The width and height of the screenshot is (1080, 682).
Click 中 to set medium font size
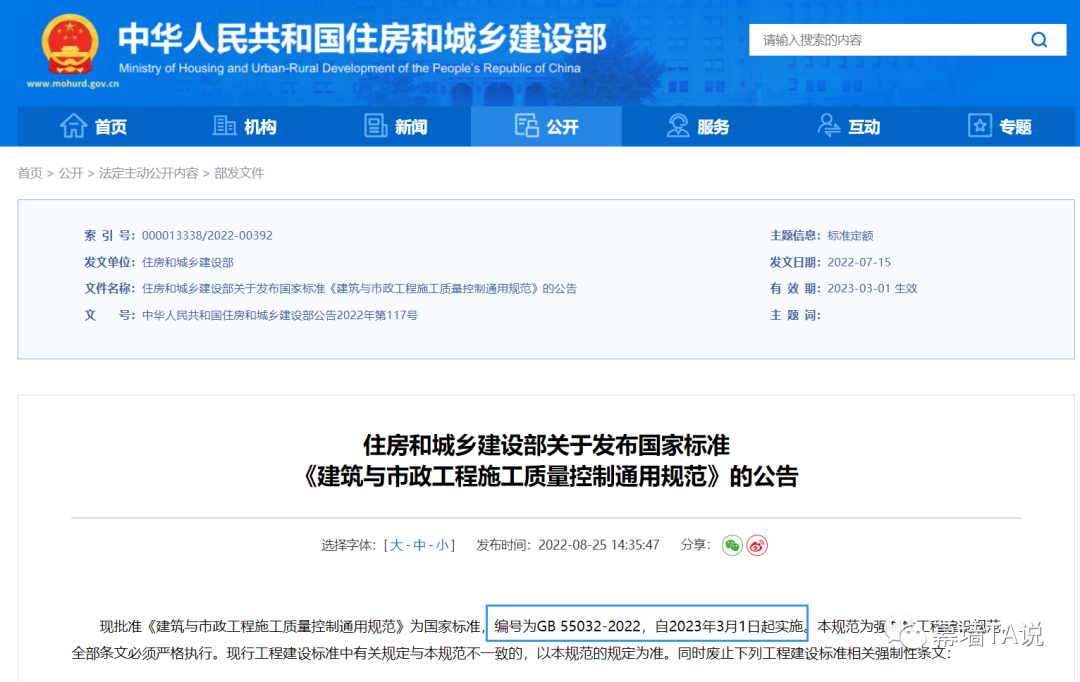(420, 545)
